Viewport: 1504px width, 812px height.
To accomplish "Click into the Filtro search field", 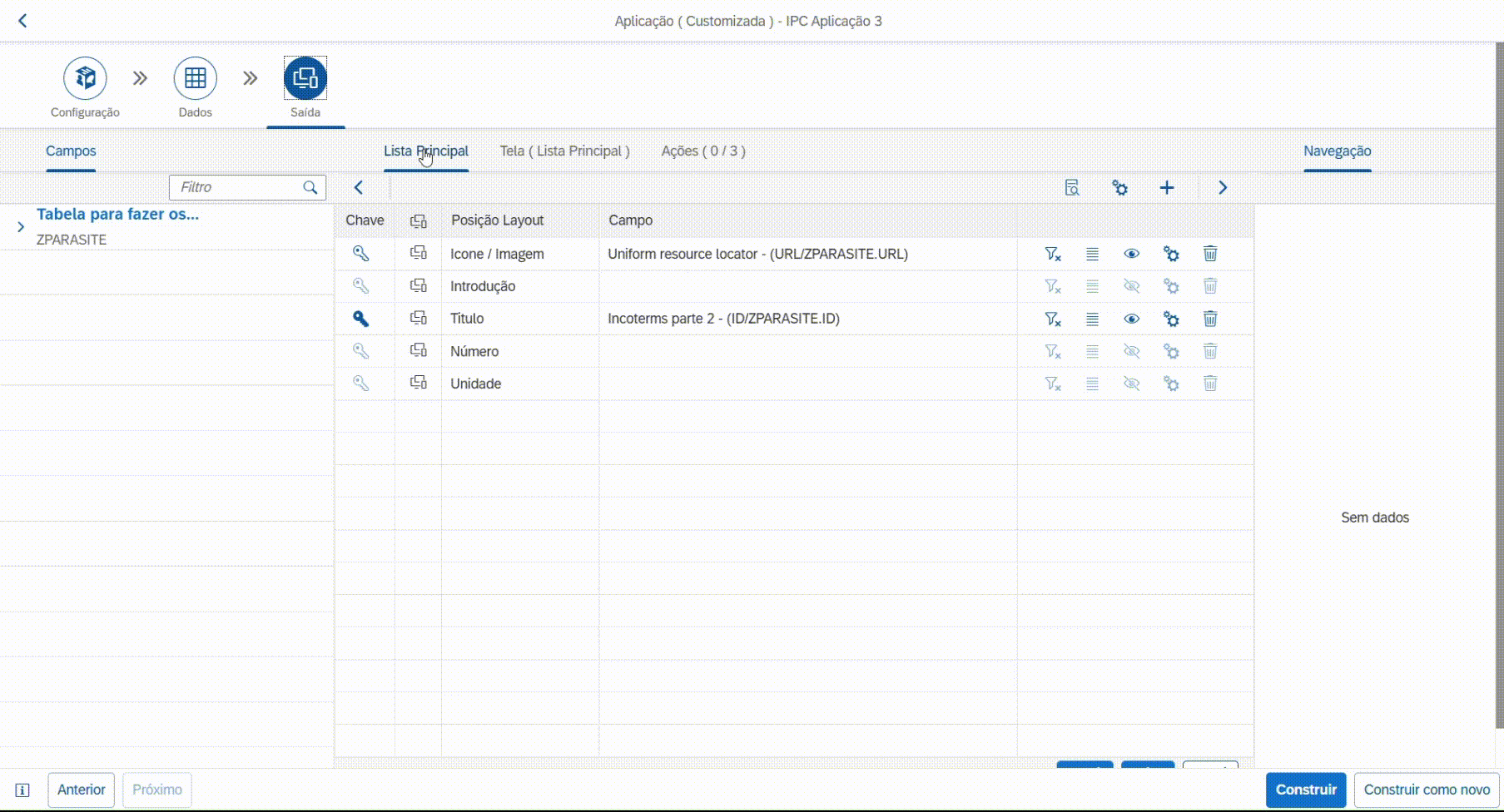I will point(237,188).
